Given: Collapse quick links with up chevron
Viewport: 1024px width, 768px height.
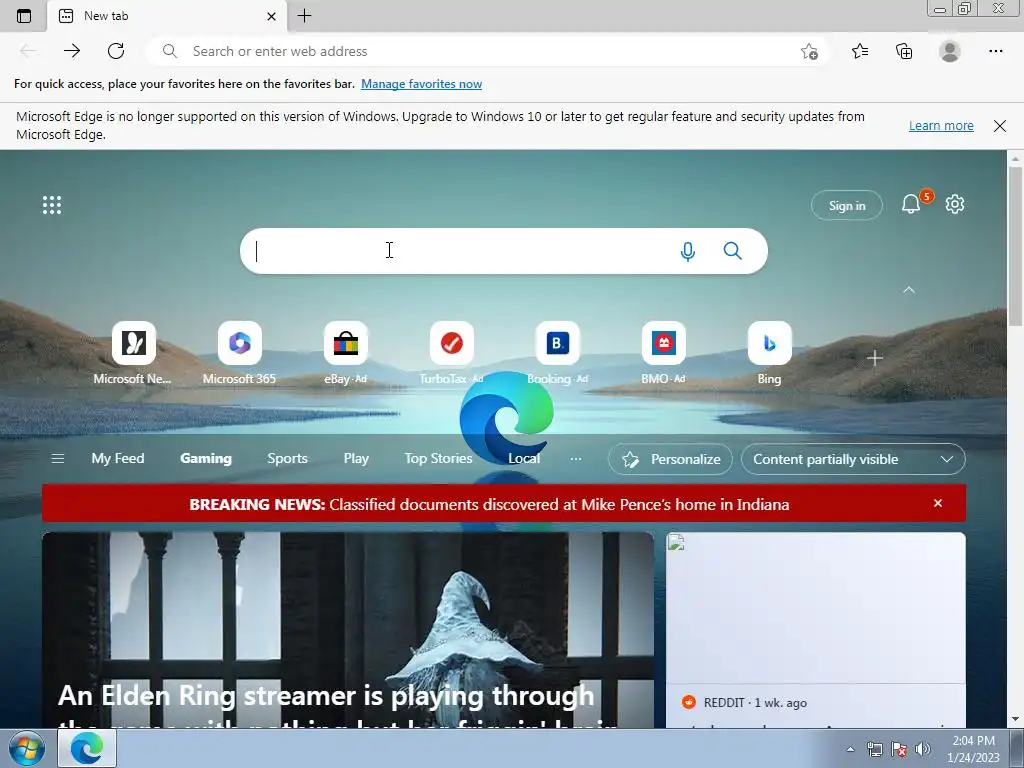Looking at the screenshot, I should coord(908,290).
